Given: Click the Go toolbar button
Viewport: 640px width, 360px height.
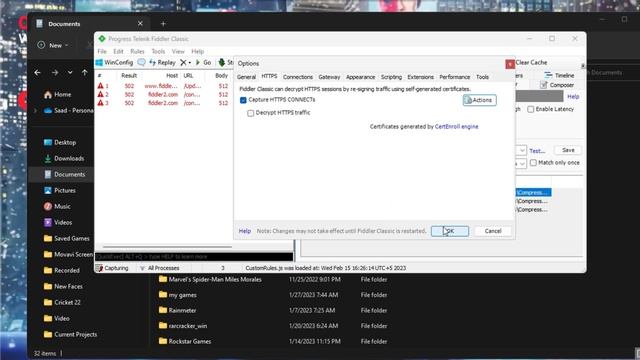Looking at the screenshot, I should (203, 62).
